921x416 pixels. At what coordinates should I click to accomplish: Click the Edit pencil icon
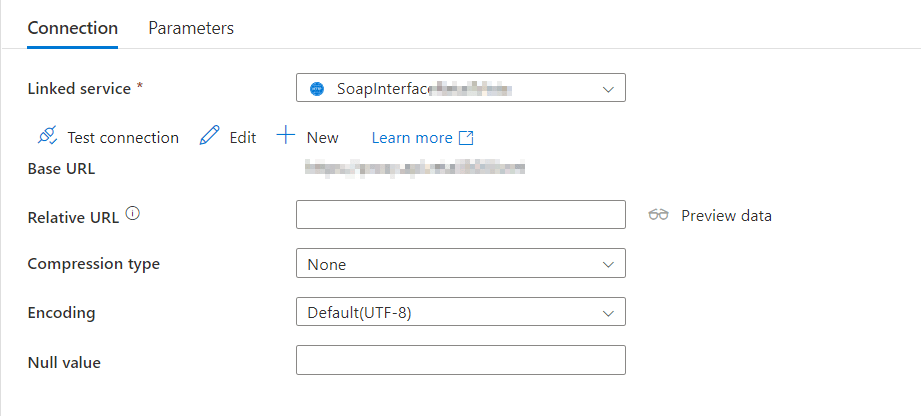tap(210, 137)
